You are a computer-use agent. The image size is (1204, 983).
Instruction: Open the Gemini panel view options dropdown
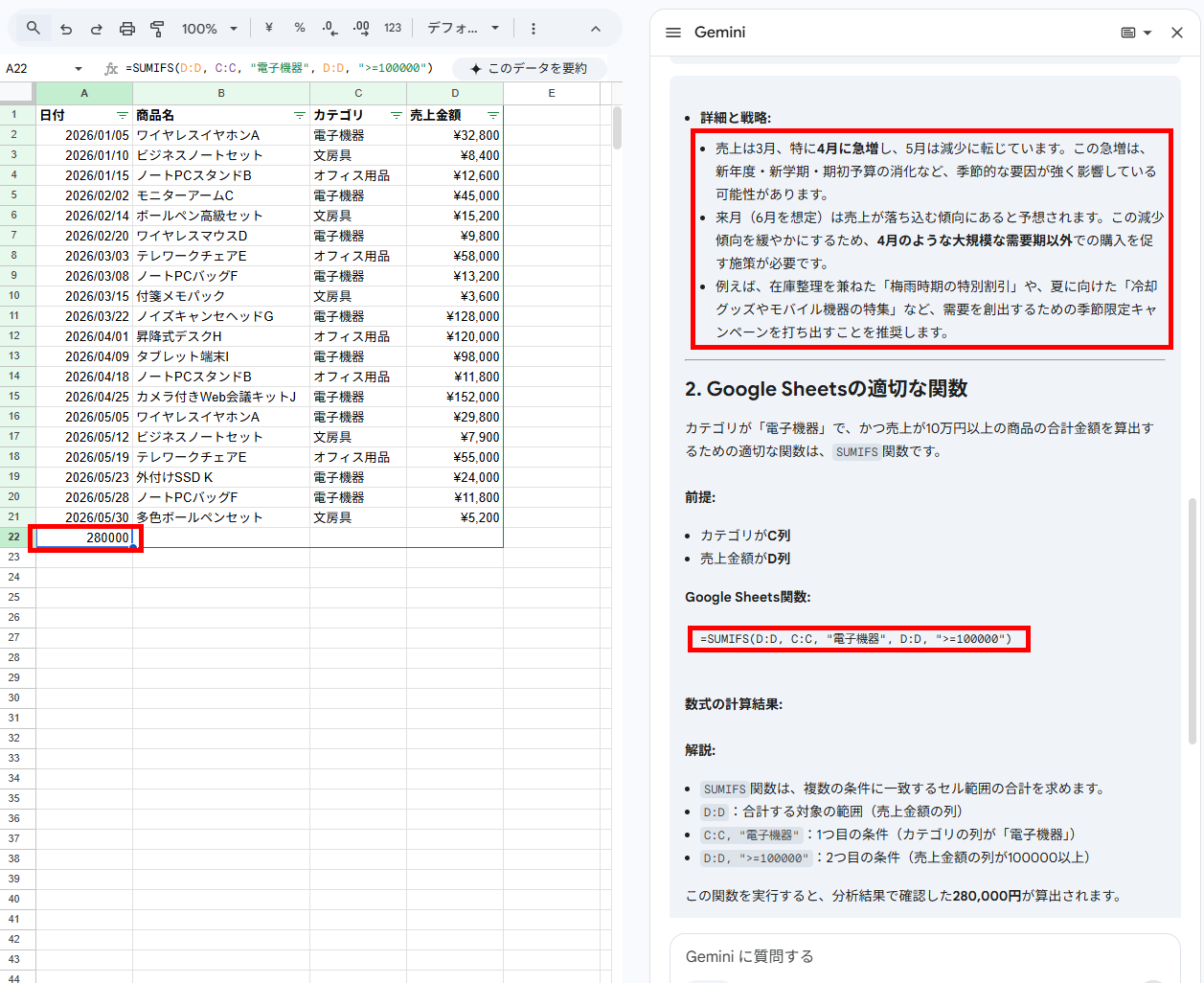coord(1136,33)
